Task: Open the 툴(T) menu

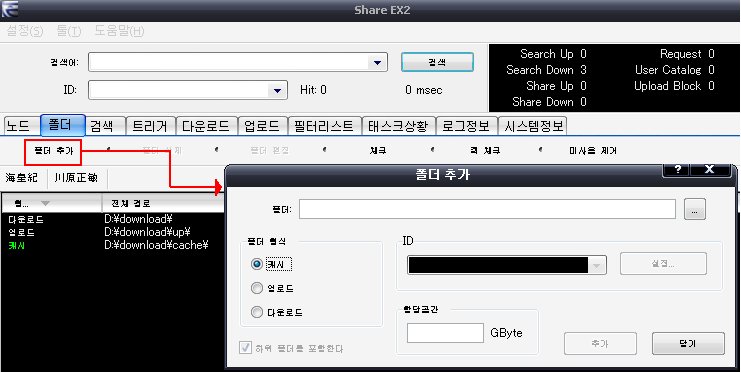Action: pos(69,32)
